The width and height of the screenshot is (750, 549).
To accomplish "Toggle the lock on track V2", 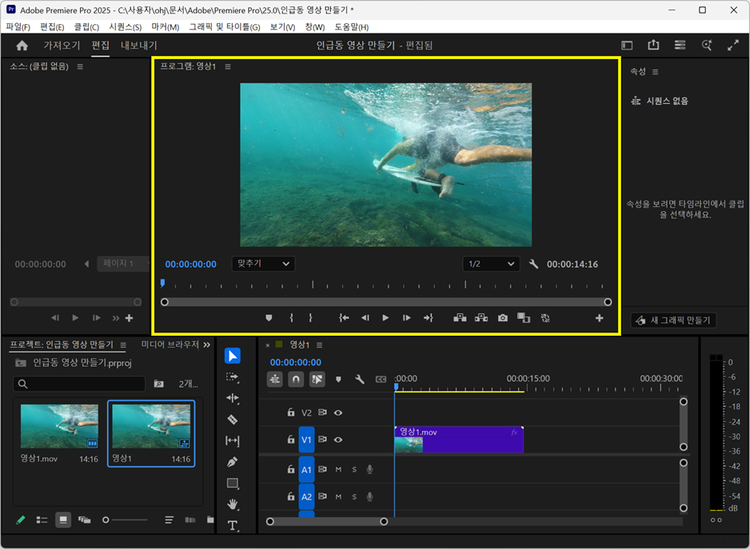I will pos(291,412).
